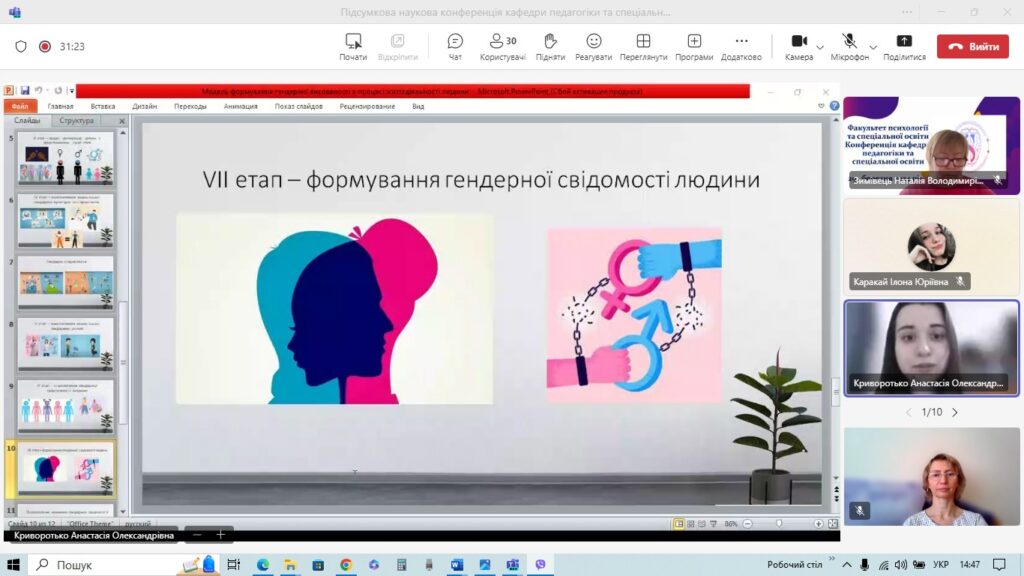This screenshot has height=576, width=1024.
Task: Click the Відкріпити pop-out icon
Action: (x=397, y=47)
